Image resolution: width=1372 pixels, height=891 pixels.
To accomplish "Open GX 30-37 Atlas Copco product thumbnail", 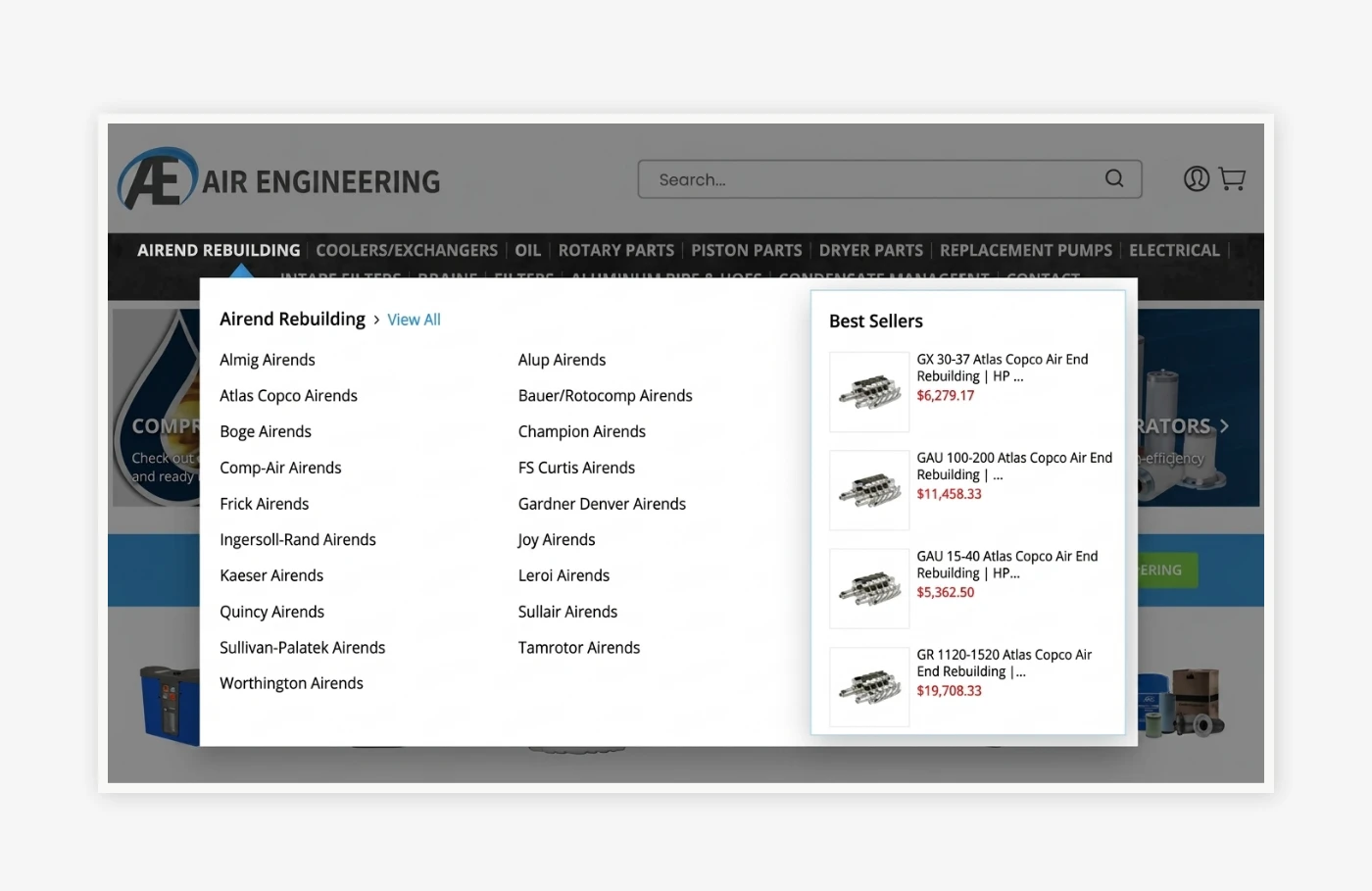I will coord(869,392).
